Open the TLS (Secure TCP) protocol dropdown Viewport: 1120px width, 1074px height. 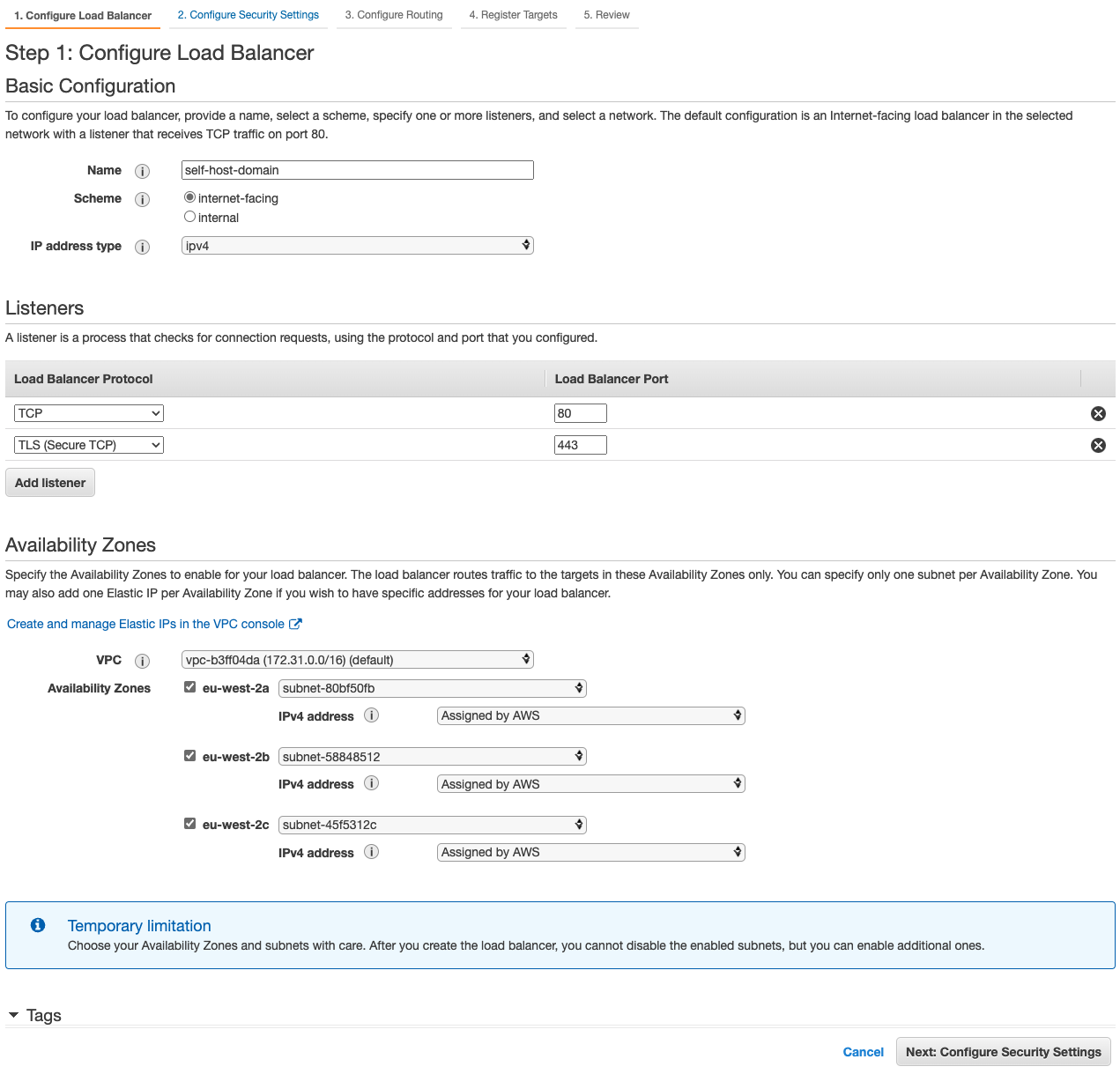pyautogui.click(x=89, y=445)
